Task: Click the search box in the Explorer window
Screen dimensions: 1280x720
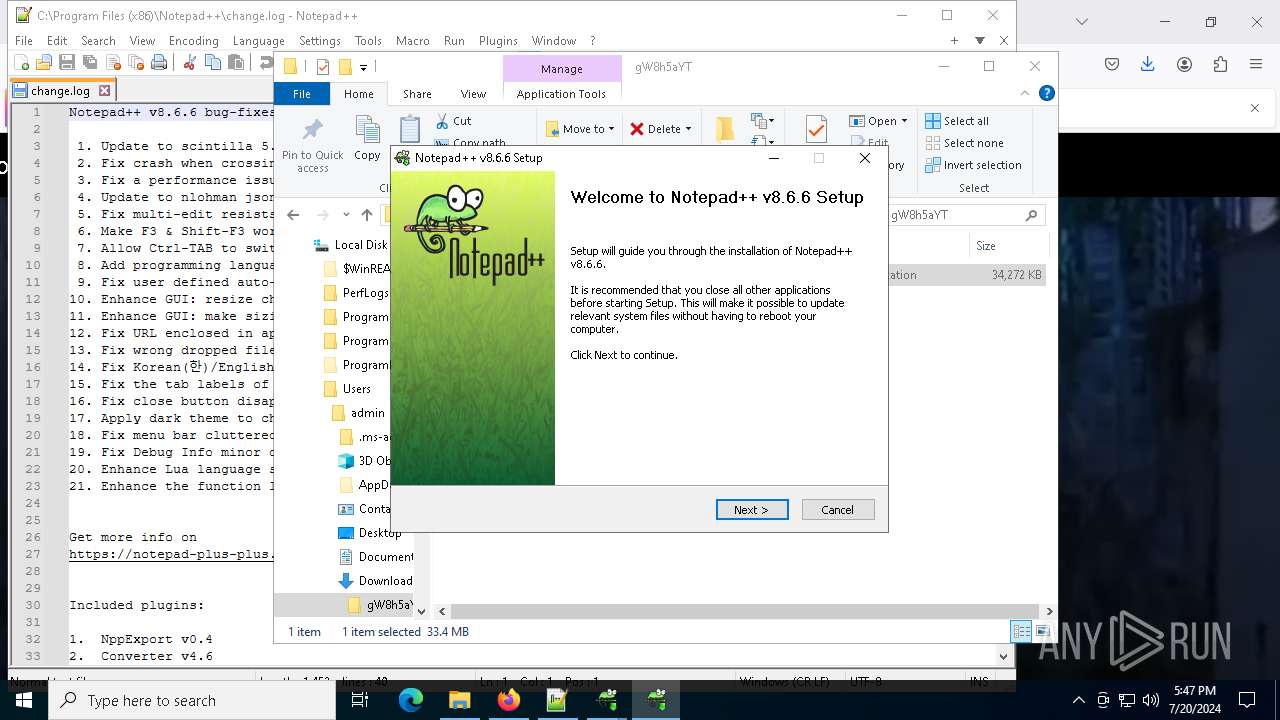Action: click(x=966, y=215)
